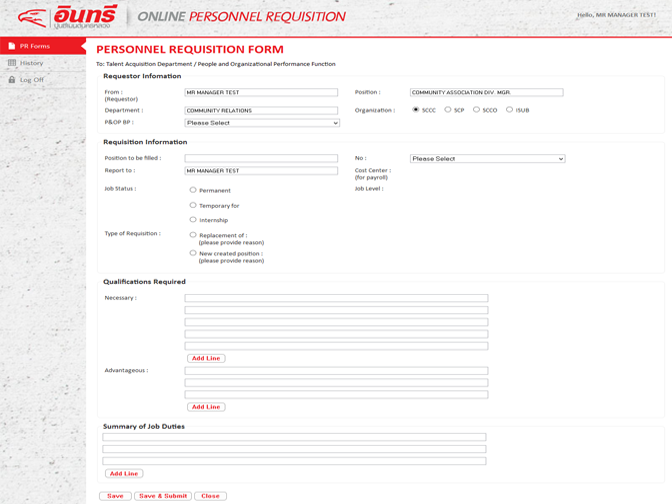672x504 pixels.
Task: Select ISUB organization radio button
Action: pos(509,110)
